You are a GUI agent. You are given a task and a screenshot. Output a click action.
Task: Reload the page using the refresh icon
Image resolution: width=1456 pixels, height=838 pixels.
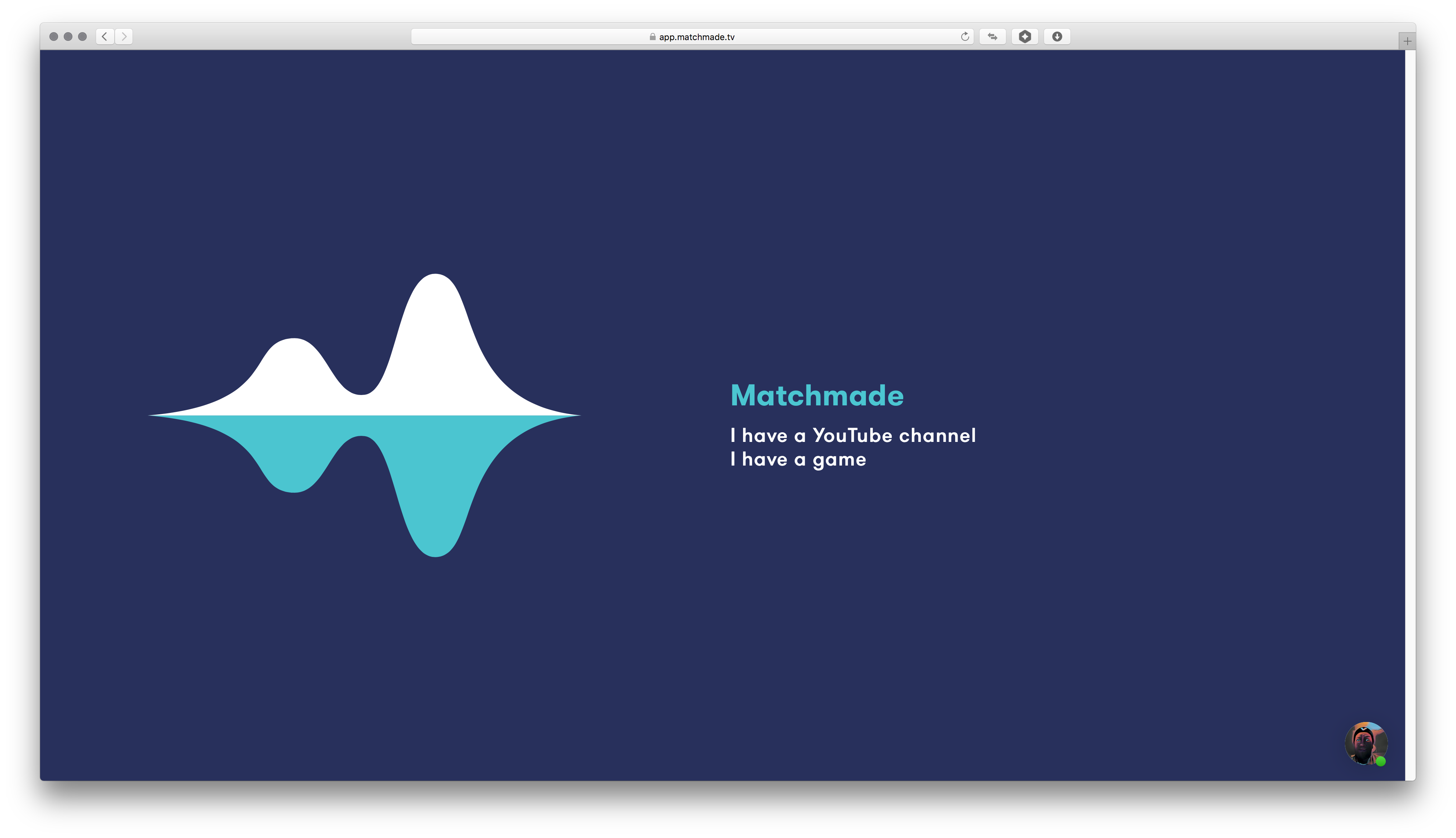[x=964, y=37]
